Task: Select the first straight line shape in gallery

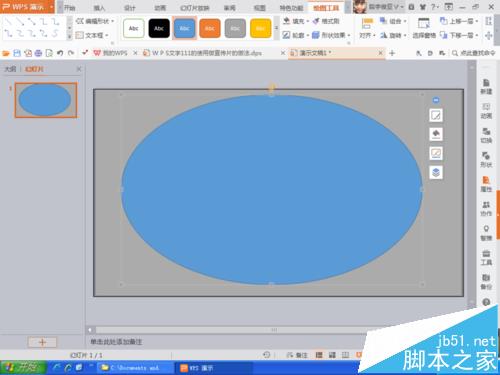Action: pyautogui.click(x=8, y=22)
